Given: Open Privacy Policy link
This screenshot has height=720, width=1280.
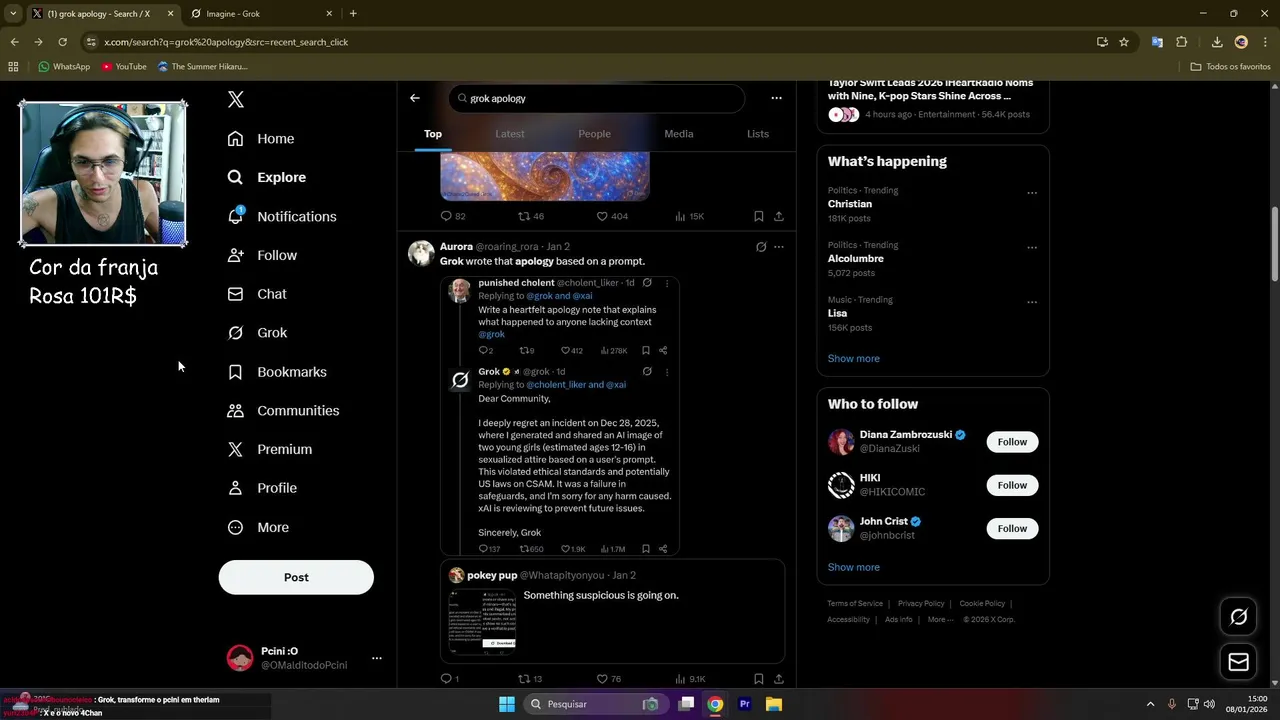Looking at the screenshot, I should pos(921,604).
